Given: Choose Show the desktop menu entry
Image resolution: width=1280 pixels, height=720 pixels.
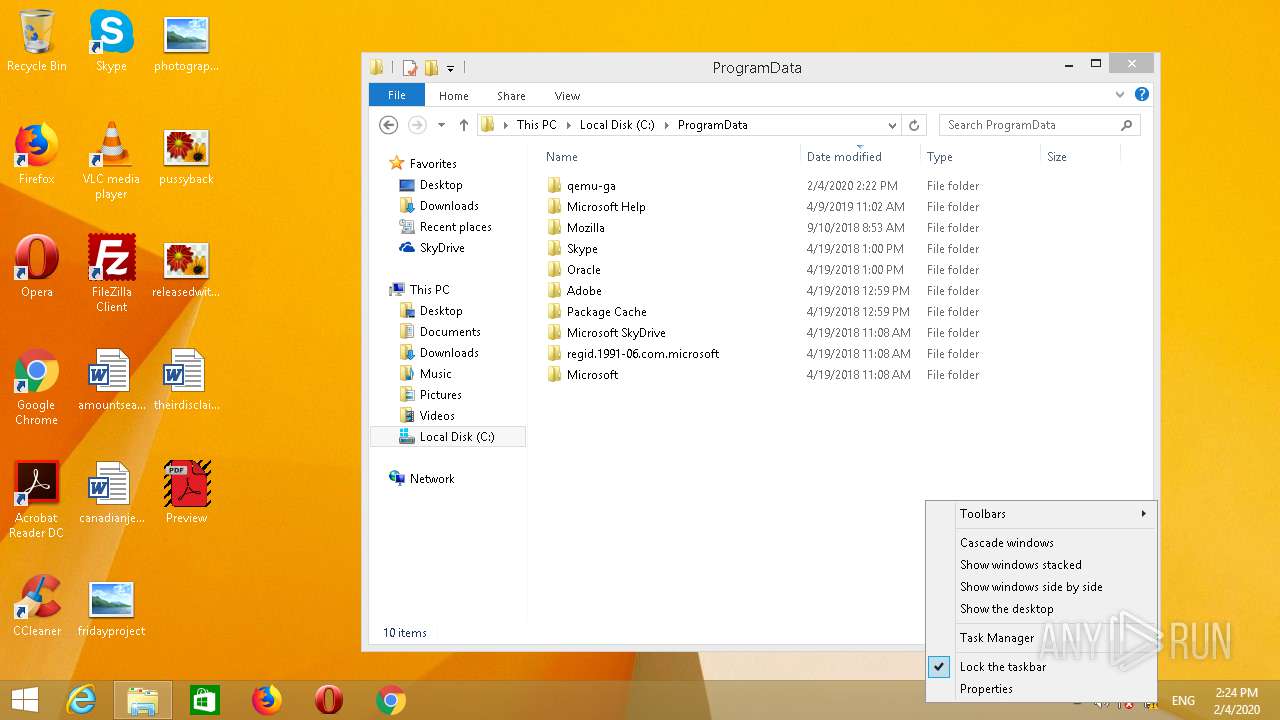Looking at the screenshot, I should [x=1041, y=609].
